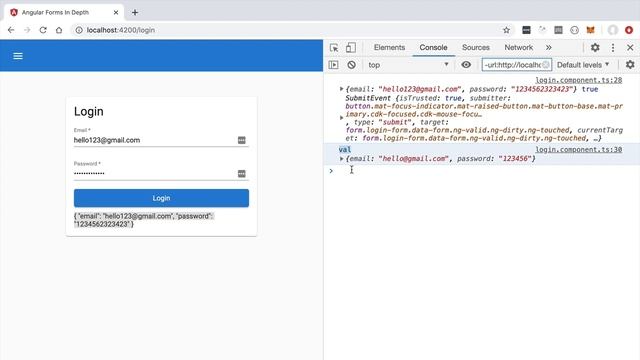This screenshot has height=360, width=640.
Task: Show more DevTools tabs via double chevron
Action: pyautogui.click(x=549, y=48)
